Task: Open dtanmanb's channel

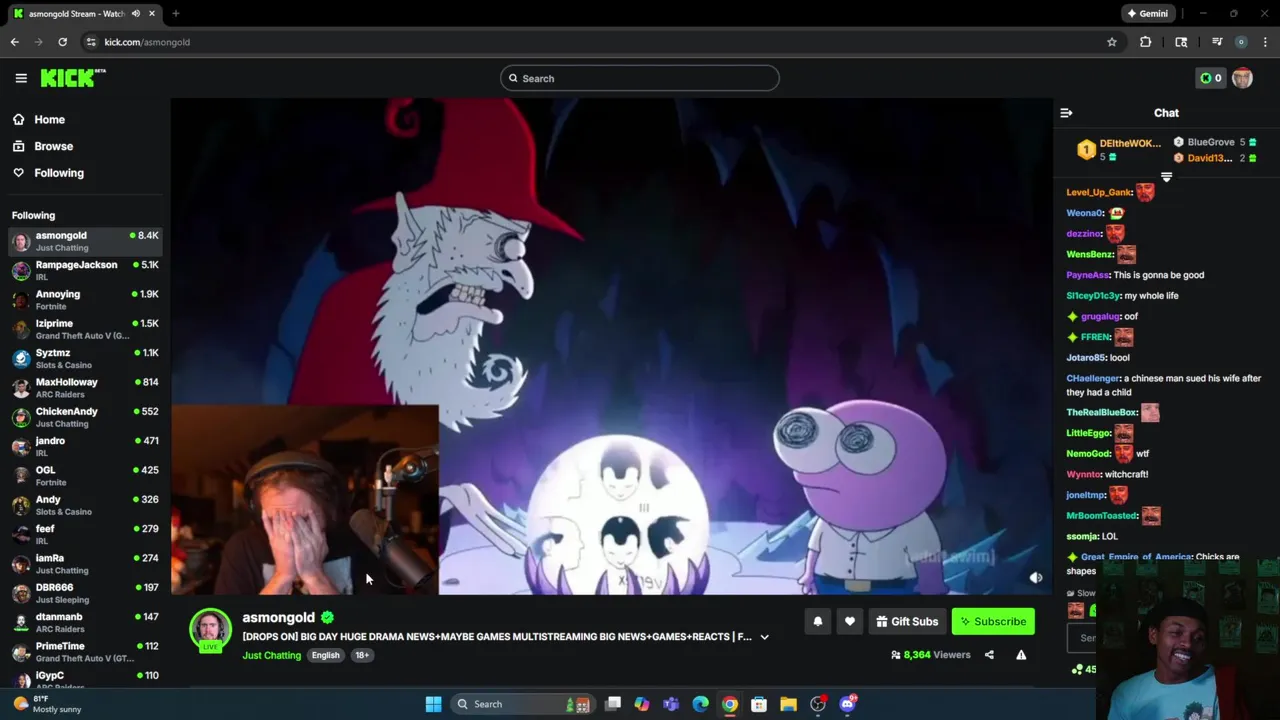Action: coord(85,623)
